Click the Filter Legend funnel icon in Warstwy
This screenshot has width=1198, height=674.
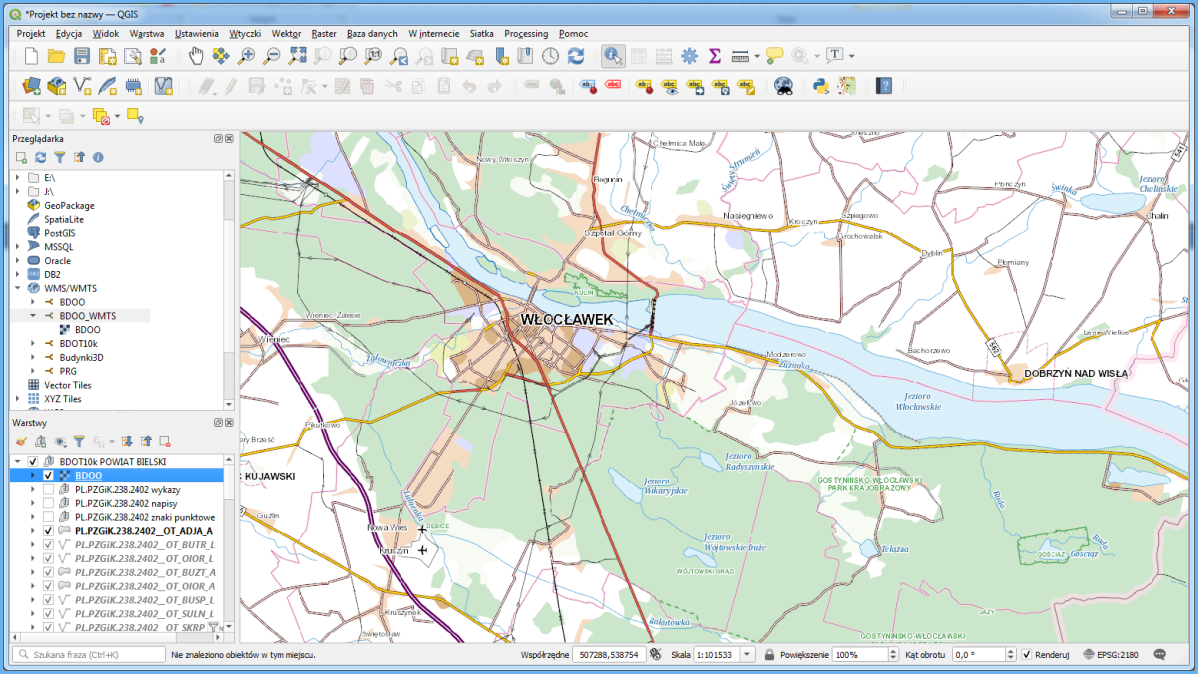(79, 442)
